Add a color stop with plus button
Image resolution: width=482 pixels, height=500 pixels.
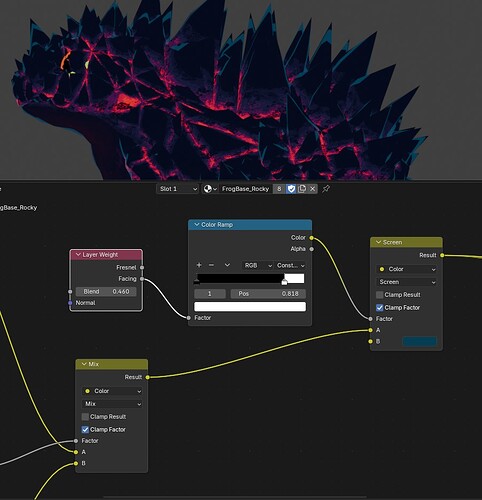click(199, 265)
